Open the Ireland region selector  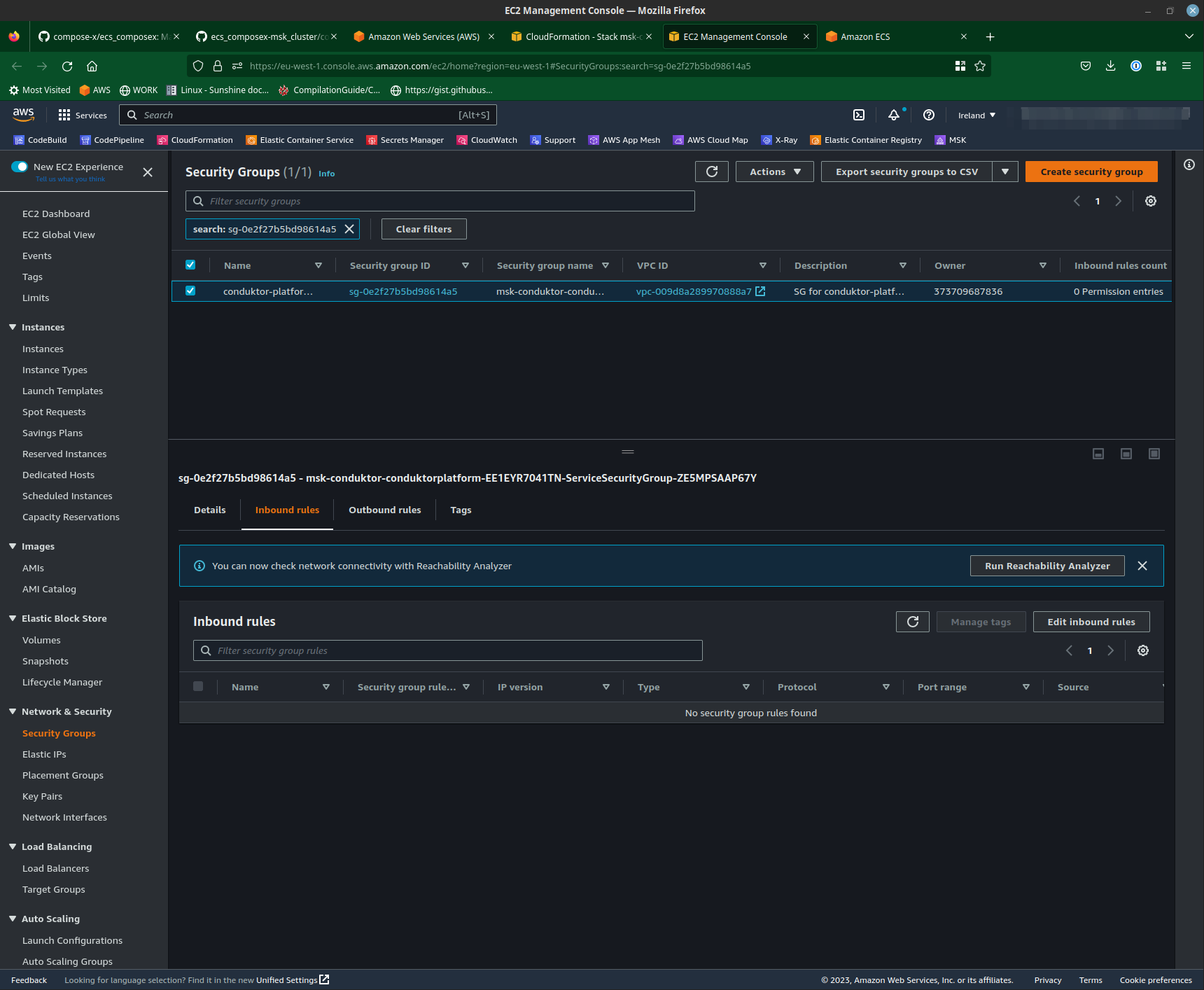[976, 115]
